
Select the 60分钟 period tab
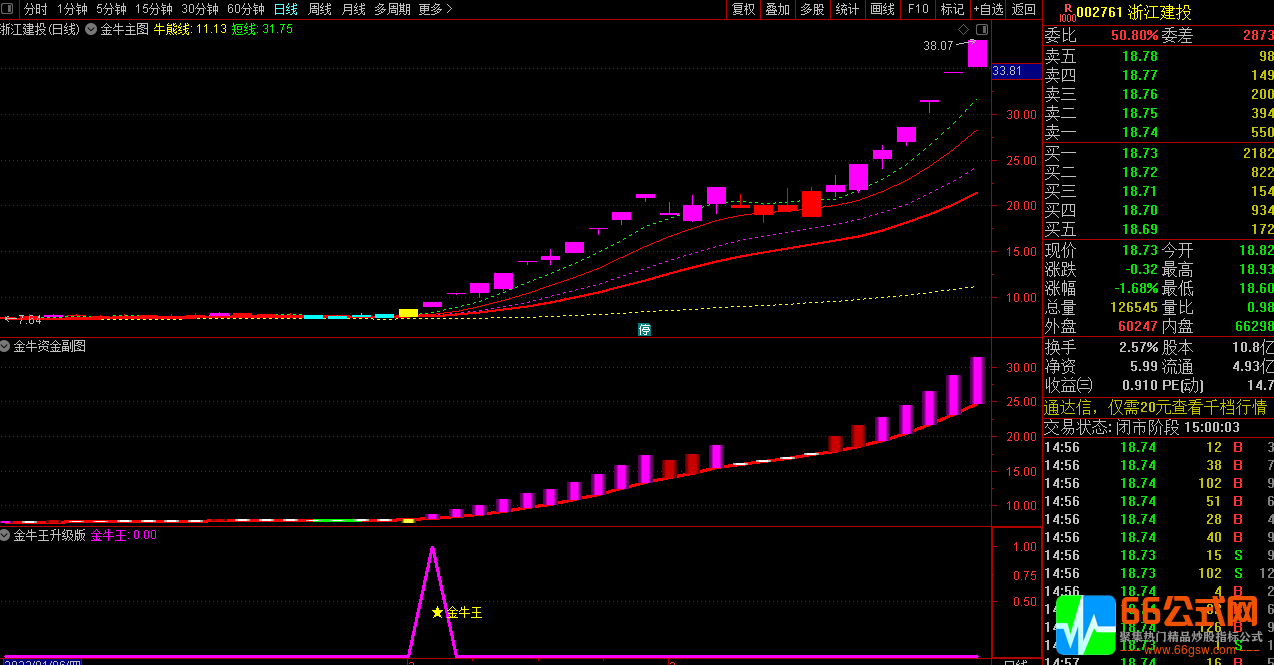pyautogui.click(x=246, y=9)
